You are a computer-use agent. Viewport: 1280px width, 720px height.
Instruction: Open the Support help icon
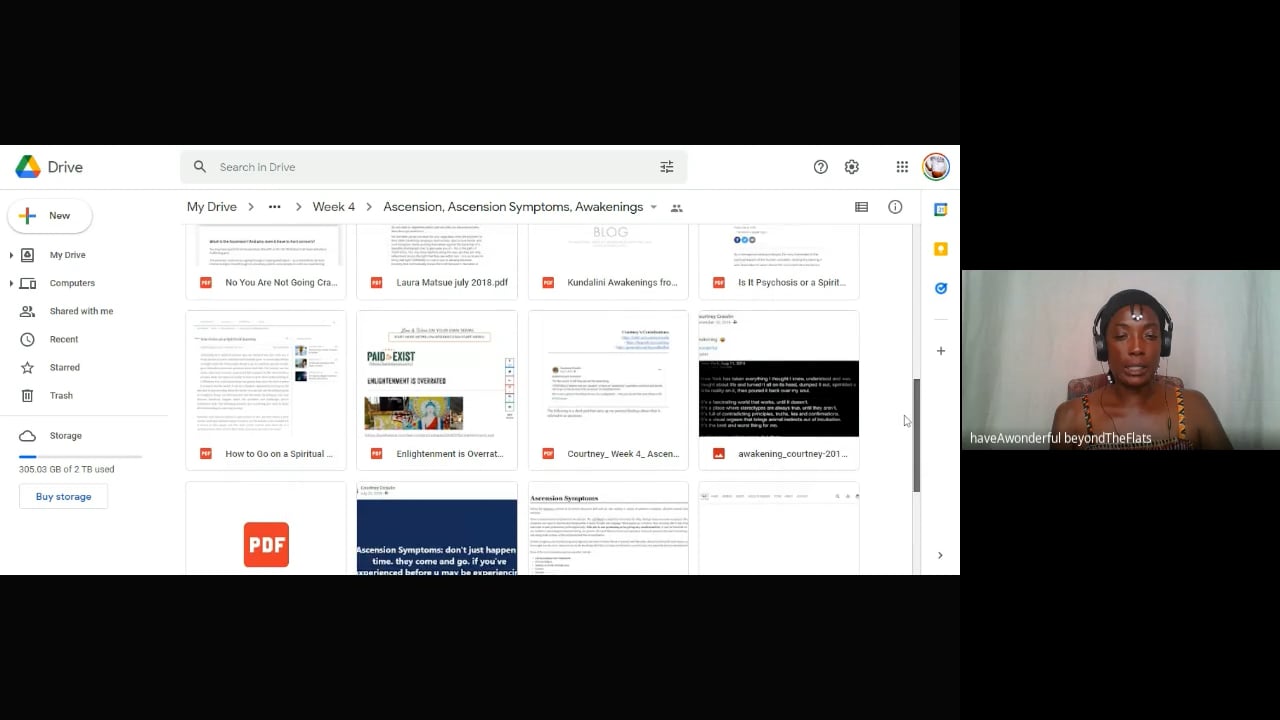(x=820, y=167)
